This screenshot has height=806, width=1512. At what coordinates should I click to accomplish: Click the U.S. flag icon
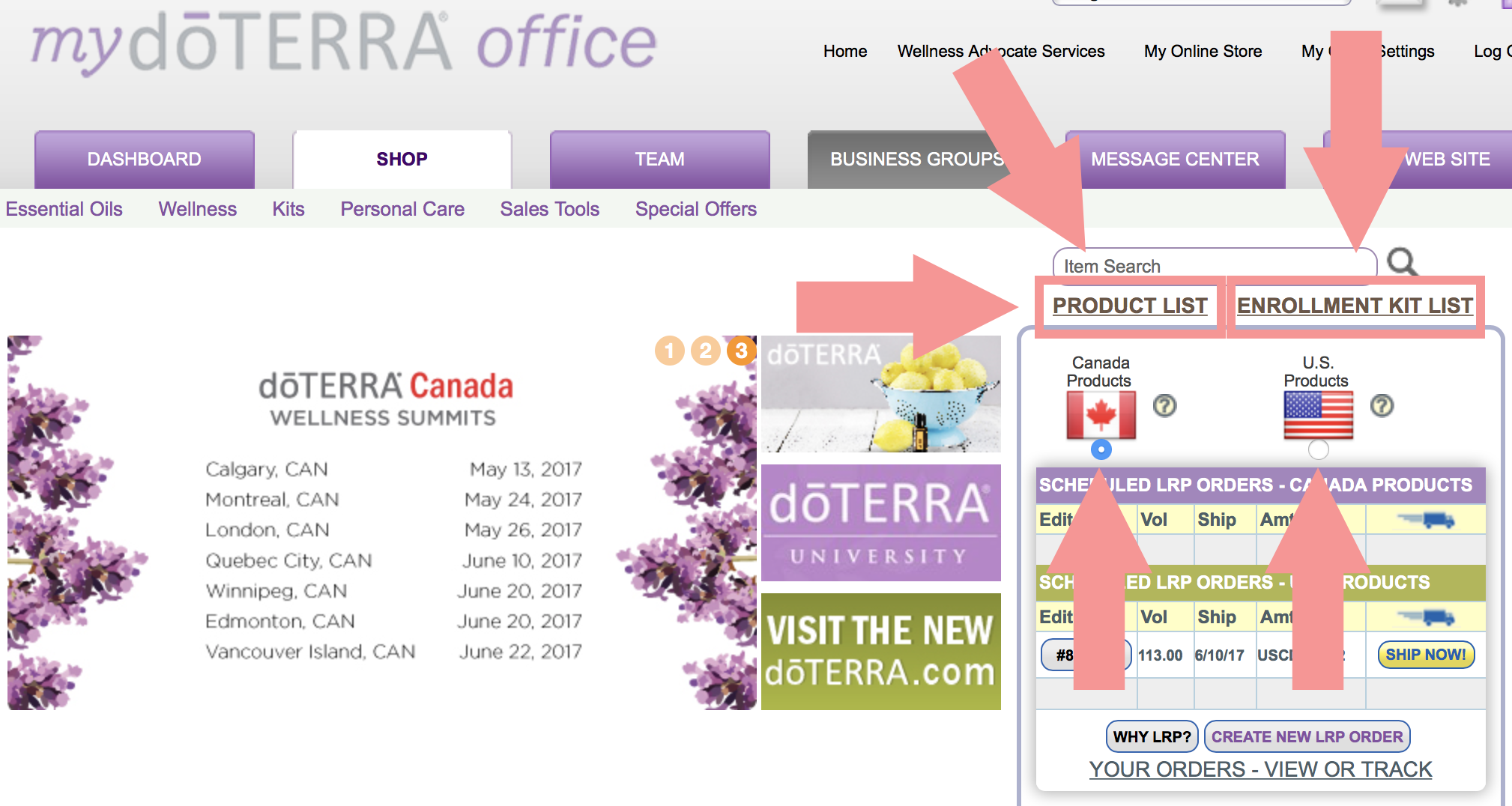coord(1318,415)
